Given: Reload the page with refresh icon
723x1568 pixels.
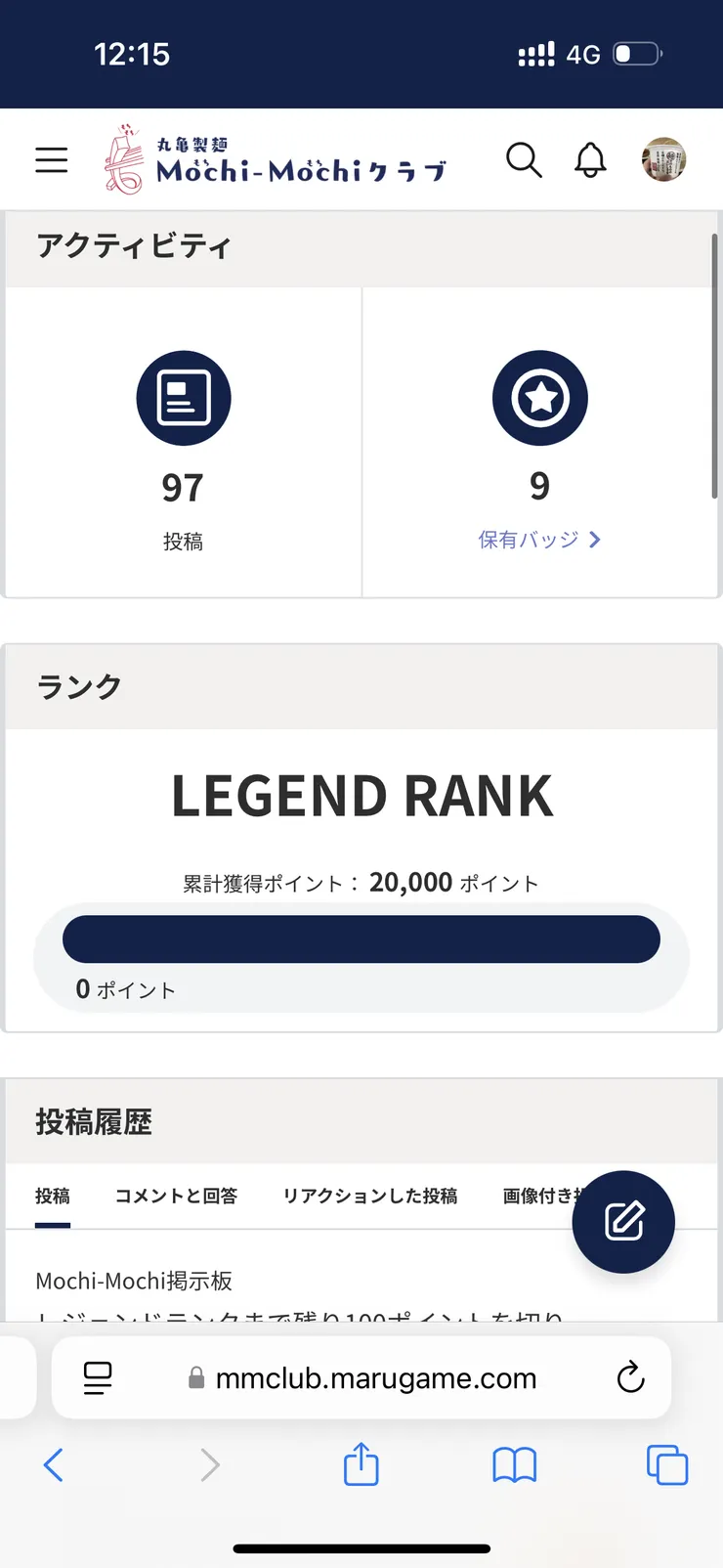Looking at the screenshot, I should 631,1377.
